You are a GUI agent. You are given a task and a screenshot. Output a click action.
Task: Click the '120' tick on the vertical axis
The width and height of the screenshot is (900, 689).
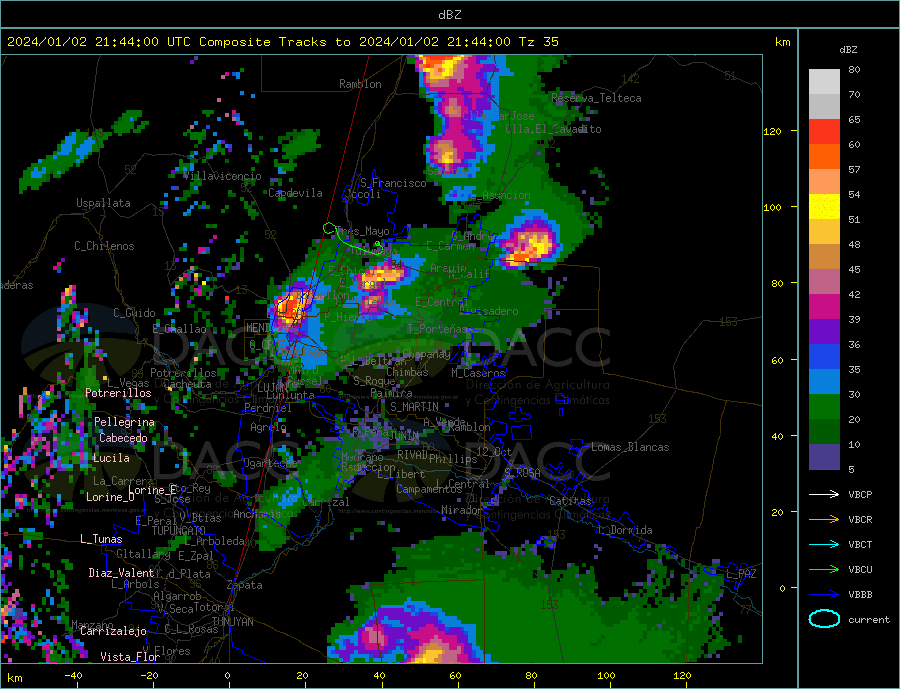click(x=773, y=131)
